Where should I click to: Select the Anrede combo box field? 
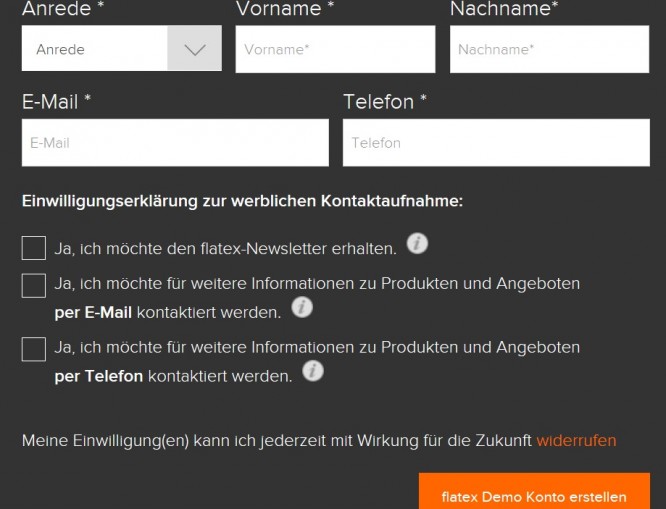tap(121, 49)
